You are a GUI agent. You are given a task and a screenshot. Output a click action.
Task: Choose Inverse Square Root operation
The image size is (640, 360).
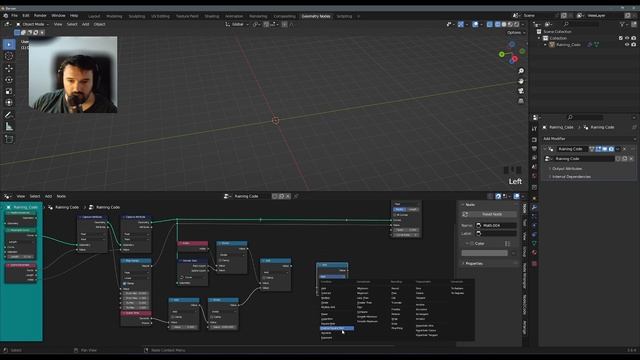click(337, 328)
